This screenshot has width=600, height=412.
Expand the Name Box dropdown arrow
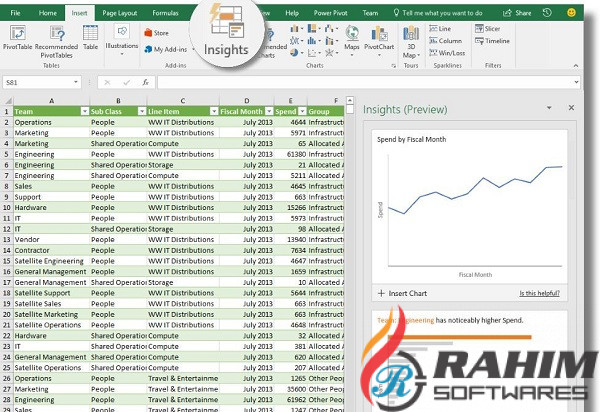(76, 82)
